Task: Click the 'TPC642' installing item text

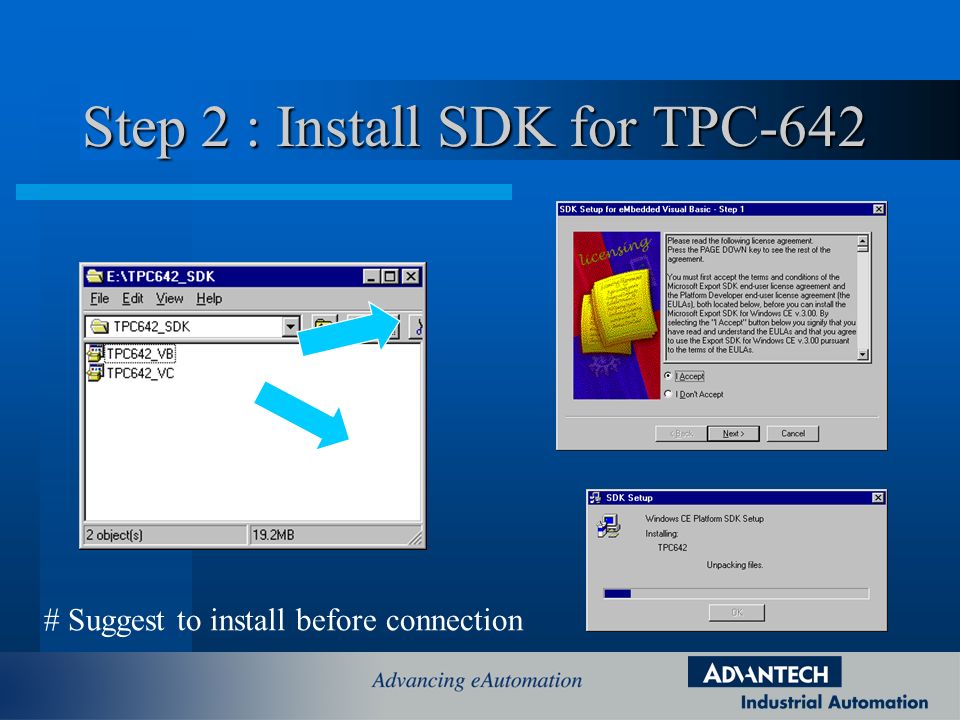Action: tap(672, 548)
